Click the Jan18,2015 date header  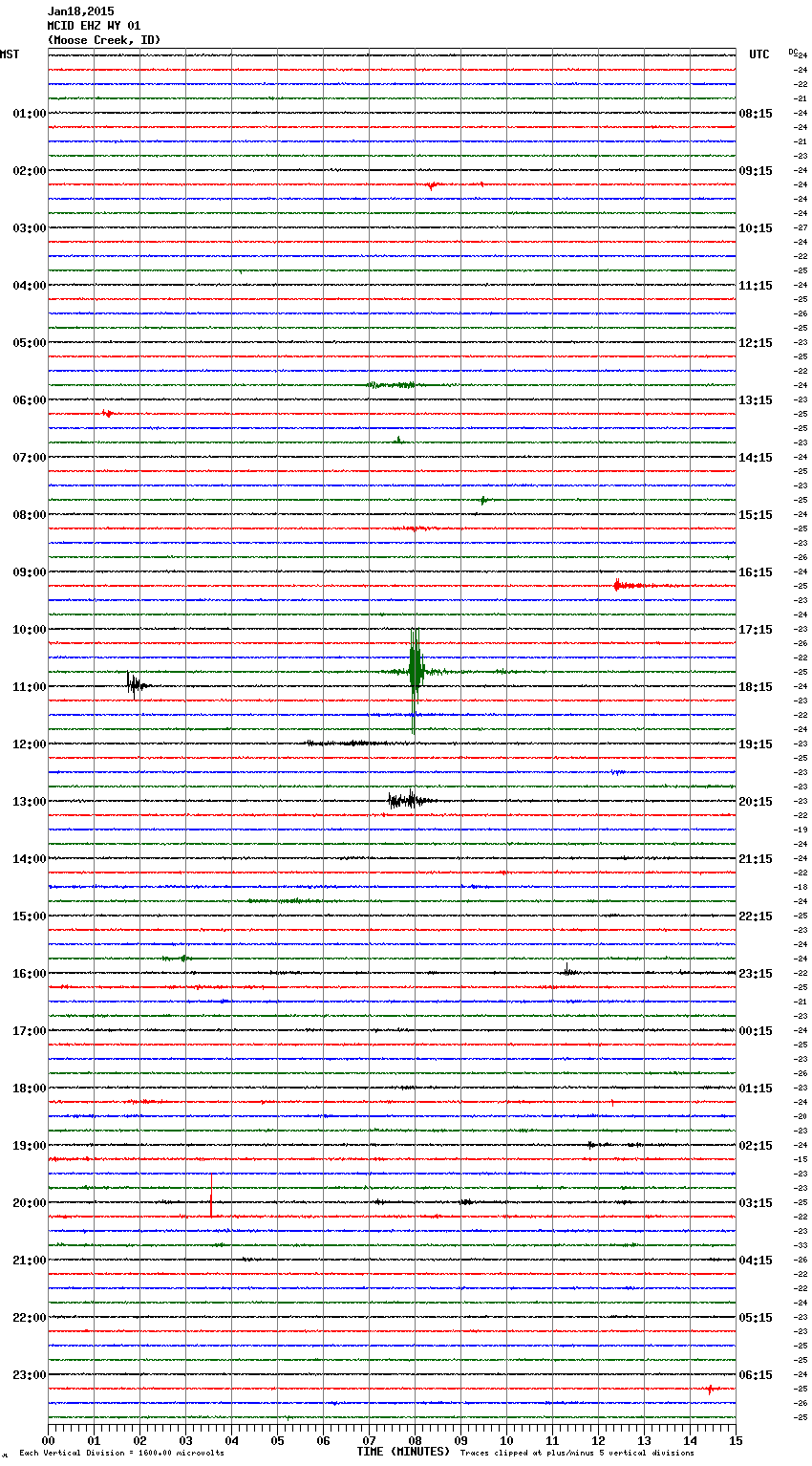click(x=80, y=11)
